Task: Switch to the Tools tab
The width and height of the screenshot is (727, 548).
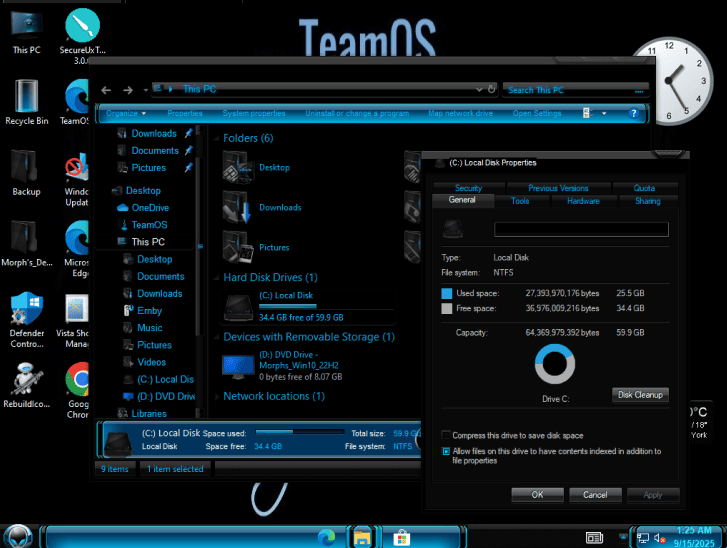Action: tap(520, 201)
